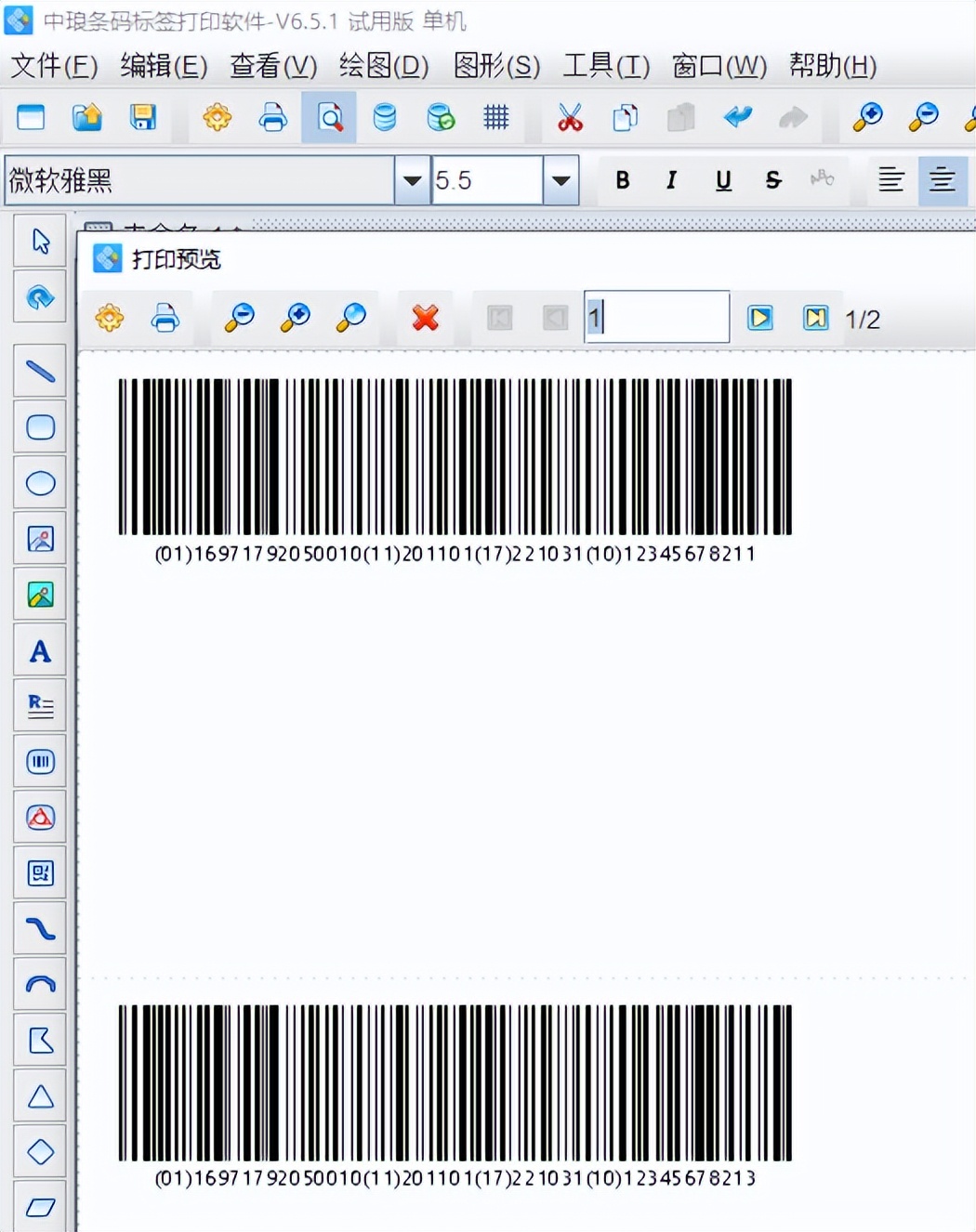The height and width of the screenshot is (1232, 976).
Task: Open the 文件(F) menu
Action: [x=55, y=66]
